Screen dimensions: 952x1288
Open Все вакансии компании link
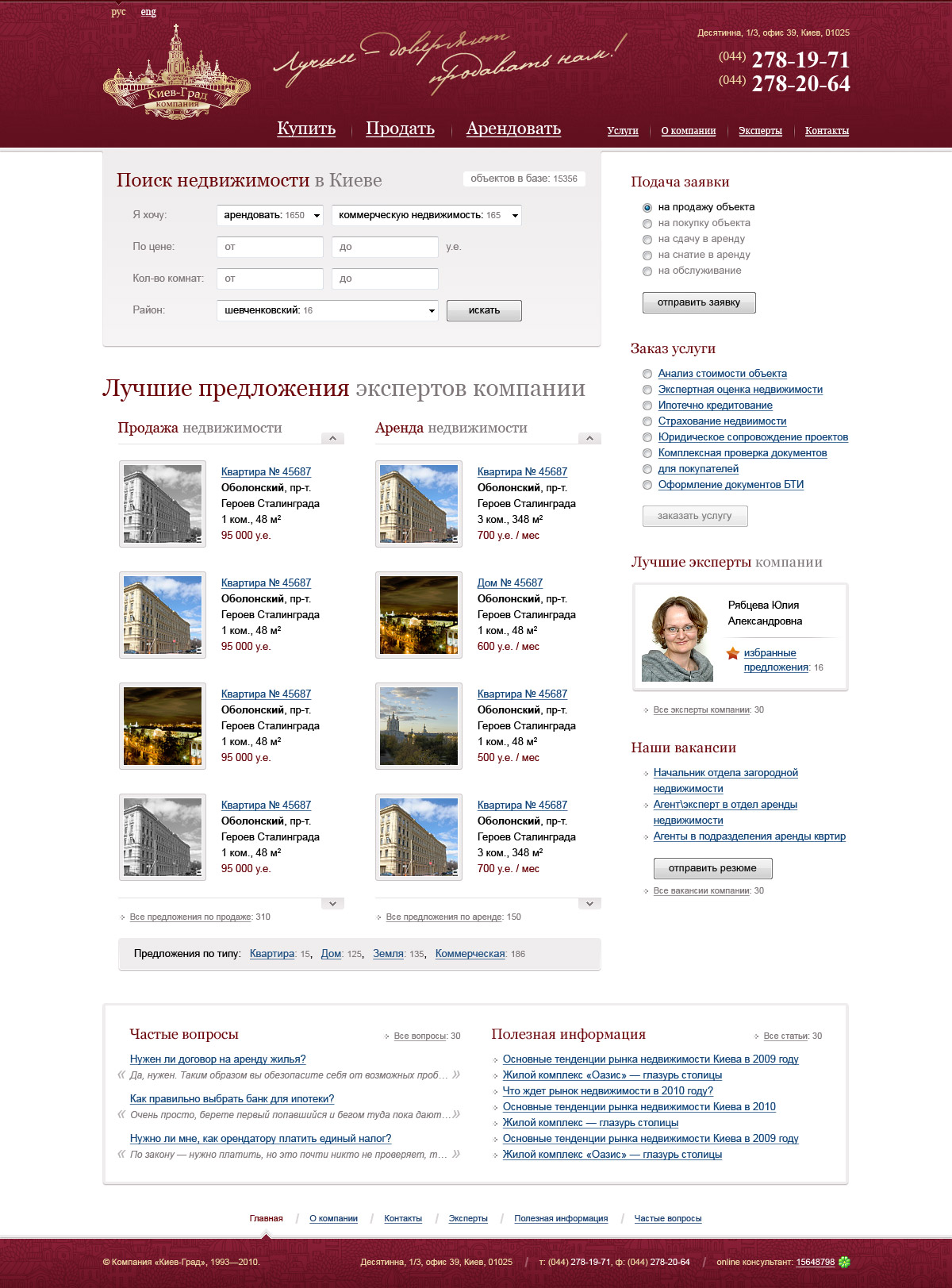tap(701, 890)
